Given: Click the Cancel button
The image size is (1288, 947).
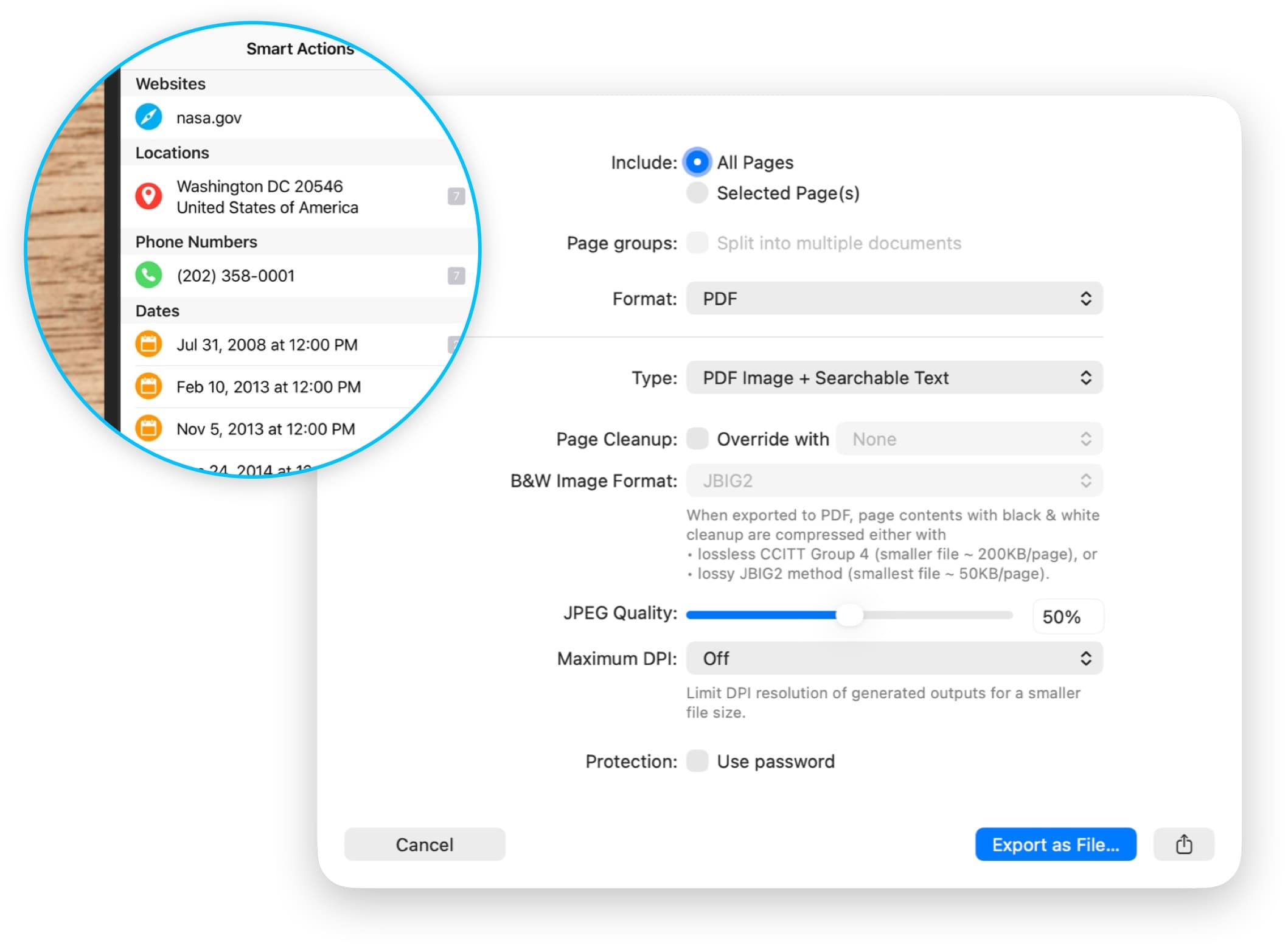Looking at the screenshot, I should [424, 844].
